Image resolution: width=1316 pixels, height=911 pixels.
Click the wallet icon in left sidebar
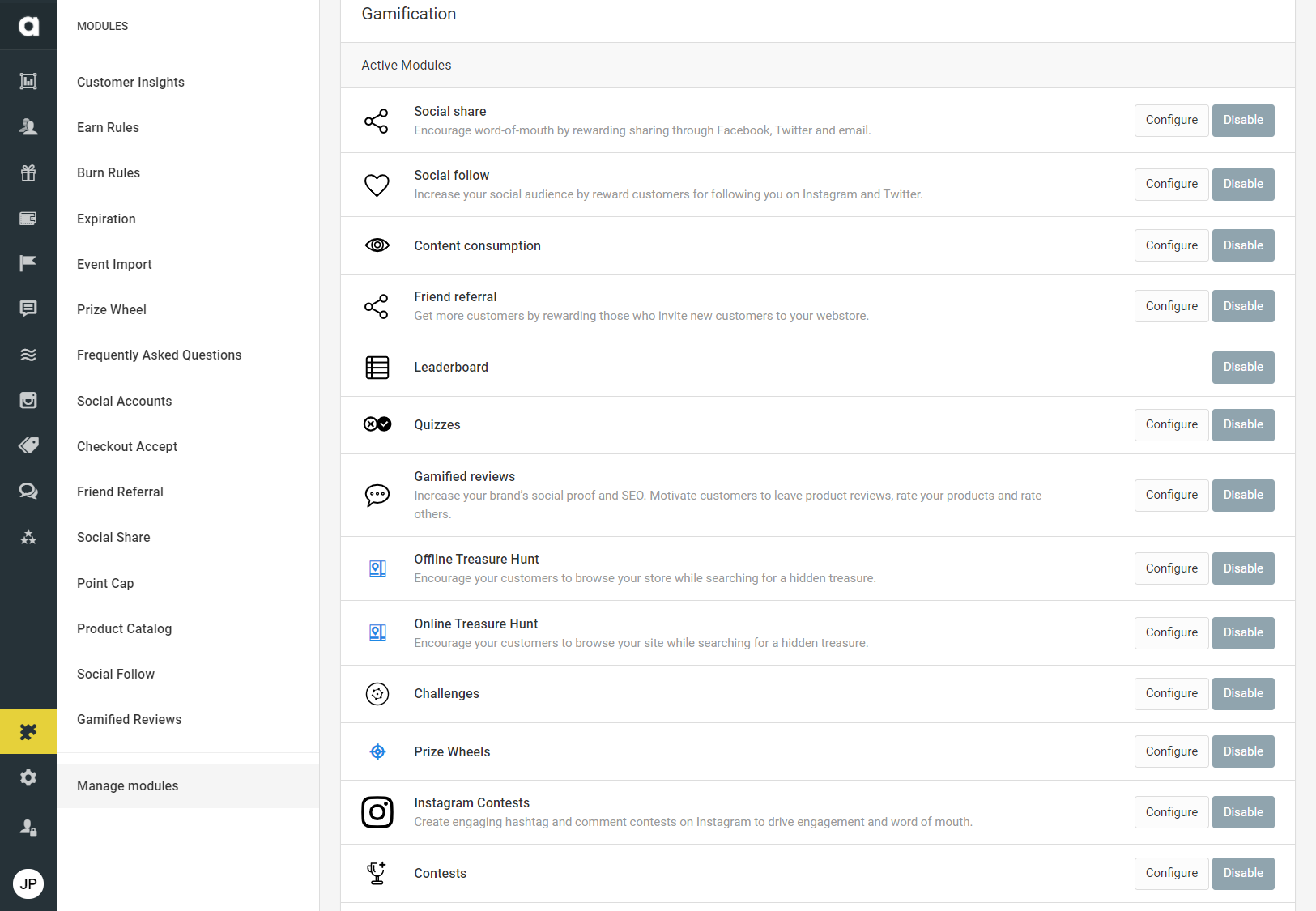(28, 218)
